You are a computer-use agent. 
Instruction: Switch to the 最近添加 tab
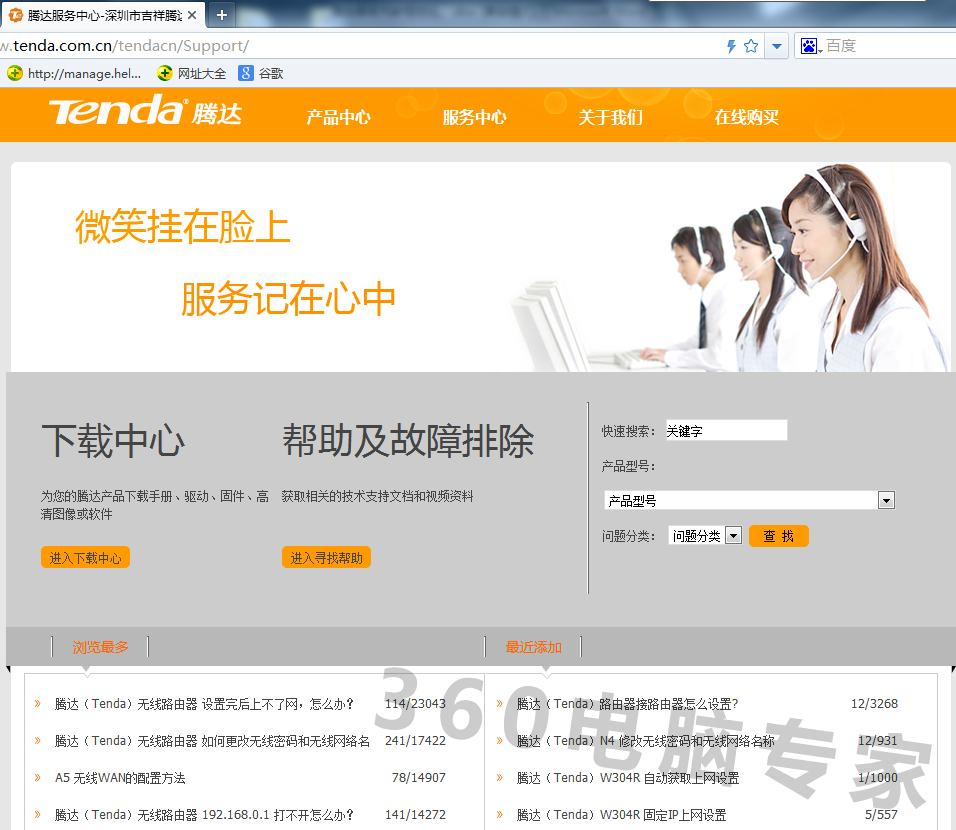click(533, 647)
